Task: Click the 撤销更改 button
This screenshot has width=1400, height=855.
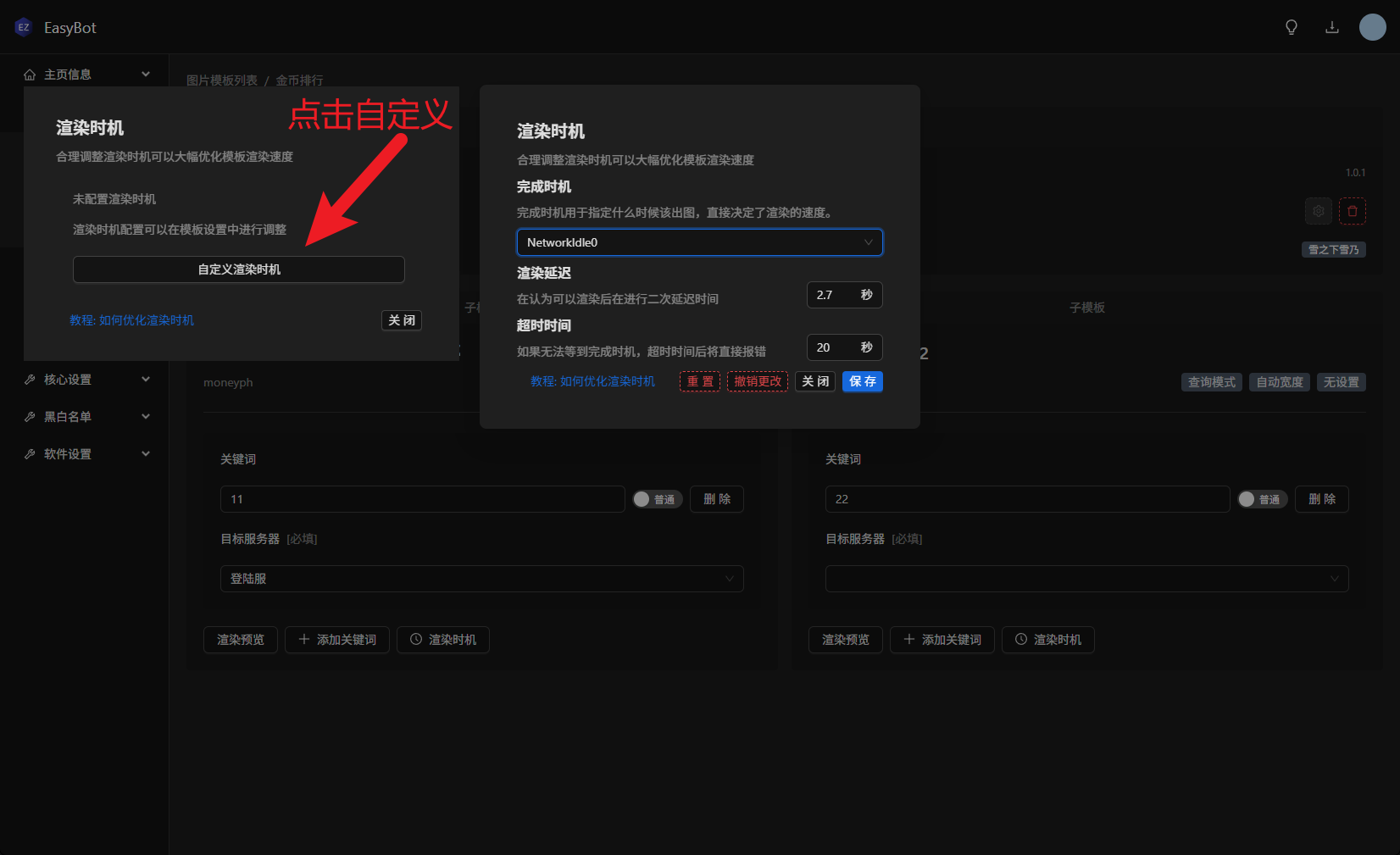Action: (x=757, y=381)
